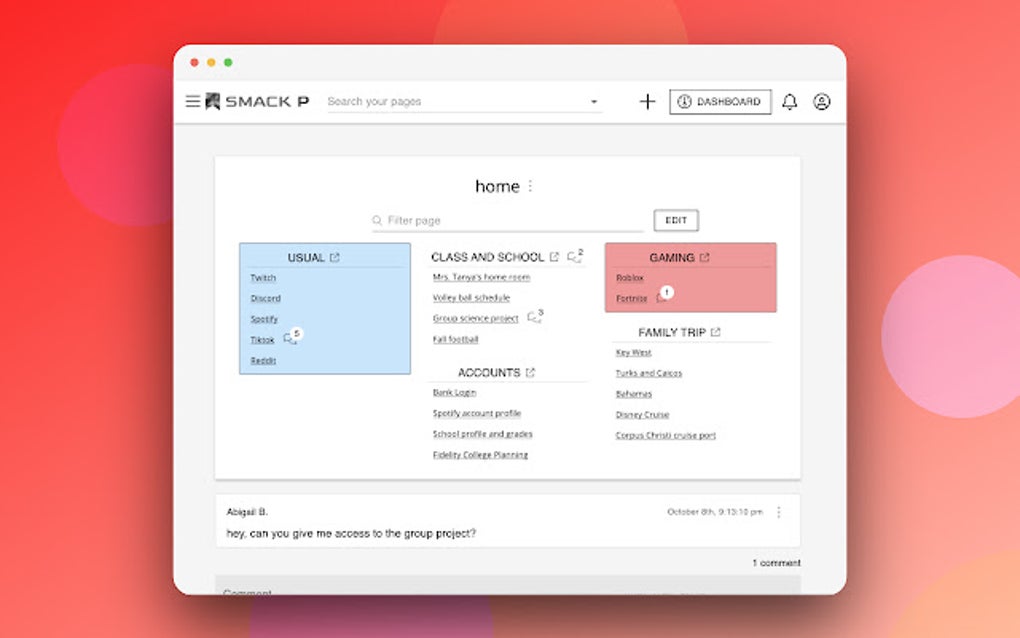This screenshot has height=638, width=1020.
Task: Click the DASHBOARD button
Action: pos(720,101)
